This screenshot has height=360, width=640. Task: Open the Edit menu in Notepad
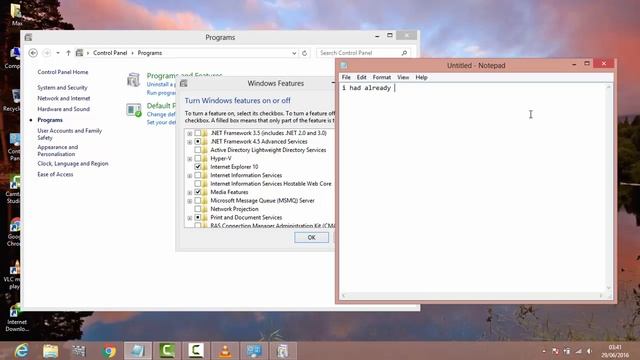pos(362,77)
